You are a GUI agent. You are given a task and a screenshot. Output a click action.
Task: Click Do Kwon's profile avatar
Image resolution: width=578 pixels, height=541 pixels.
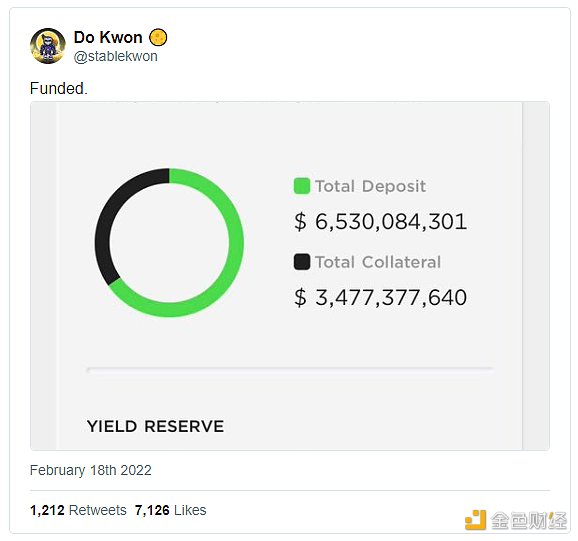[48, 46]
